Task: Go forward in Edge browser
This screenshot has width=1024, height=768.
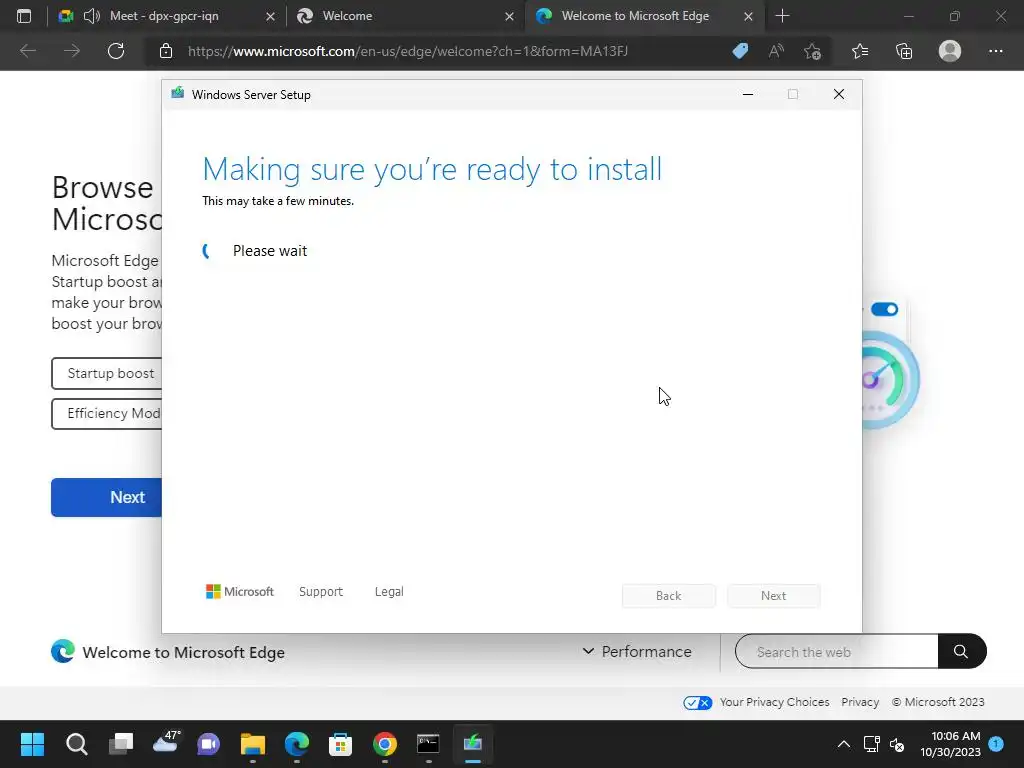Action: point(72,51)
